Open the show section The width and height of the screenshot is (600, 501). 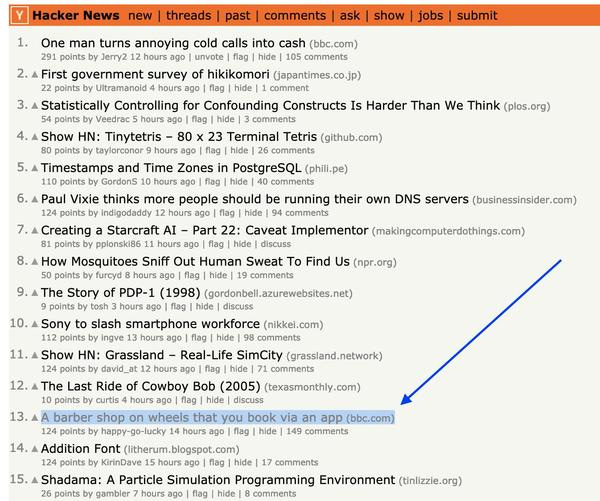tap(389, 16)
